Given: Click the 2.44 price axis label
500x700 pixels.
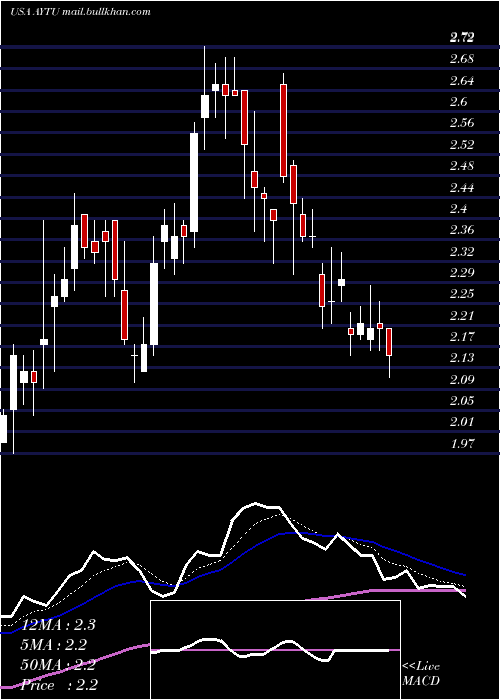Looking at the screenshot, I should pyautogui.click(x=462, y=187).
